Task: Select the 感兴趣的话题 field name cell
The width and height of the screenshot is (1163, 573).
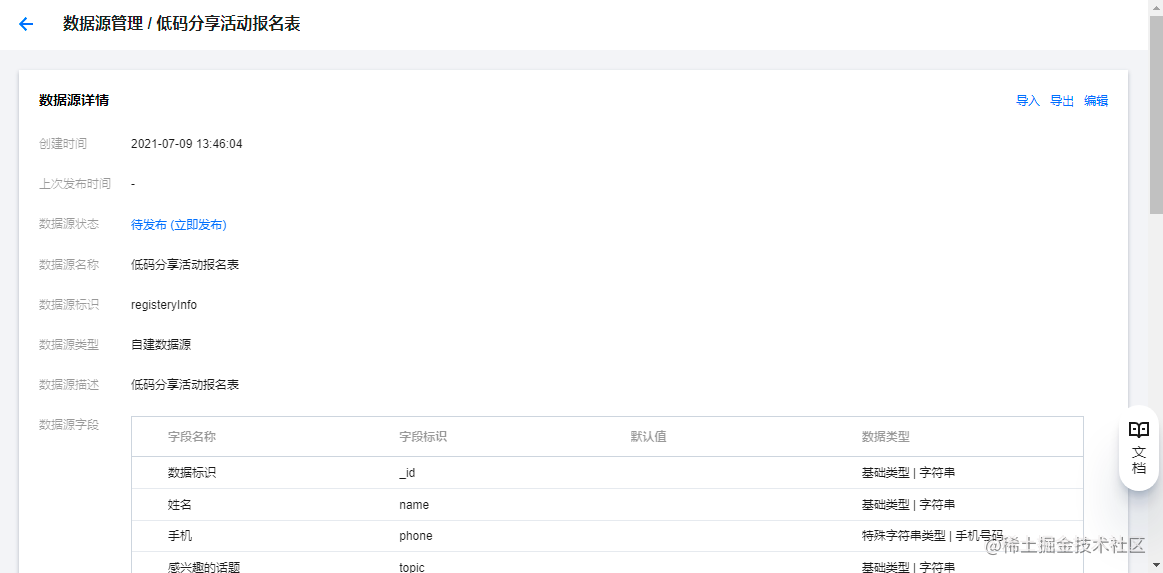Action: tap(204, 567)
